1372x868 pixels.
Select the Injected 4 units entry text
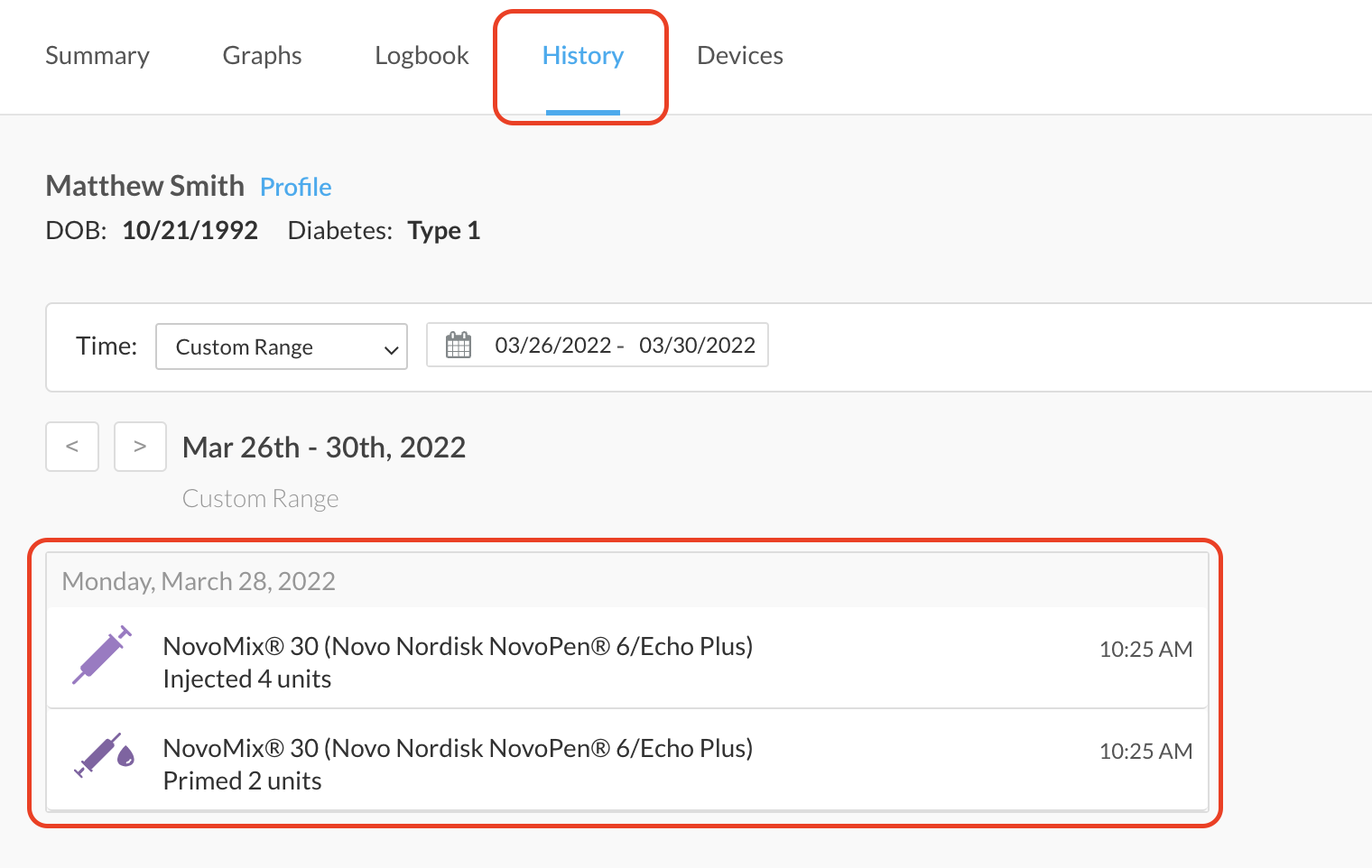pos(247,679)
